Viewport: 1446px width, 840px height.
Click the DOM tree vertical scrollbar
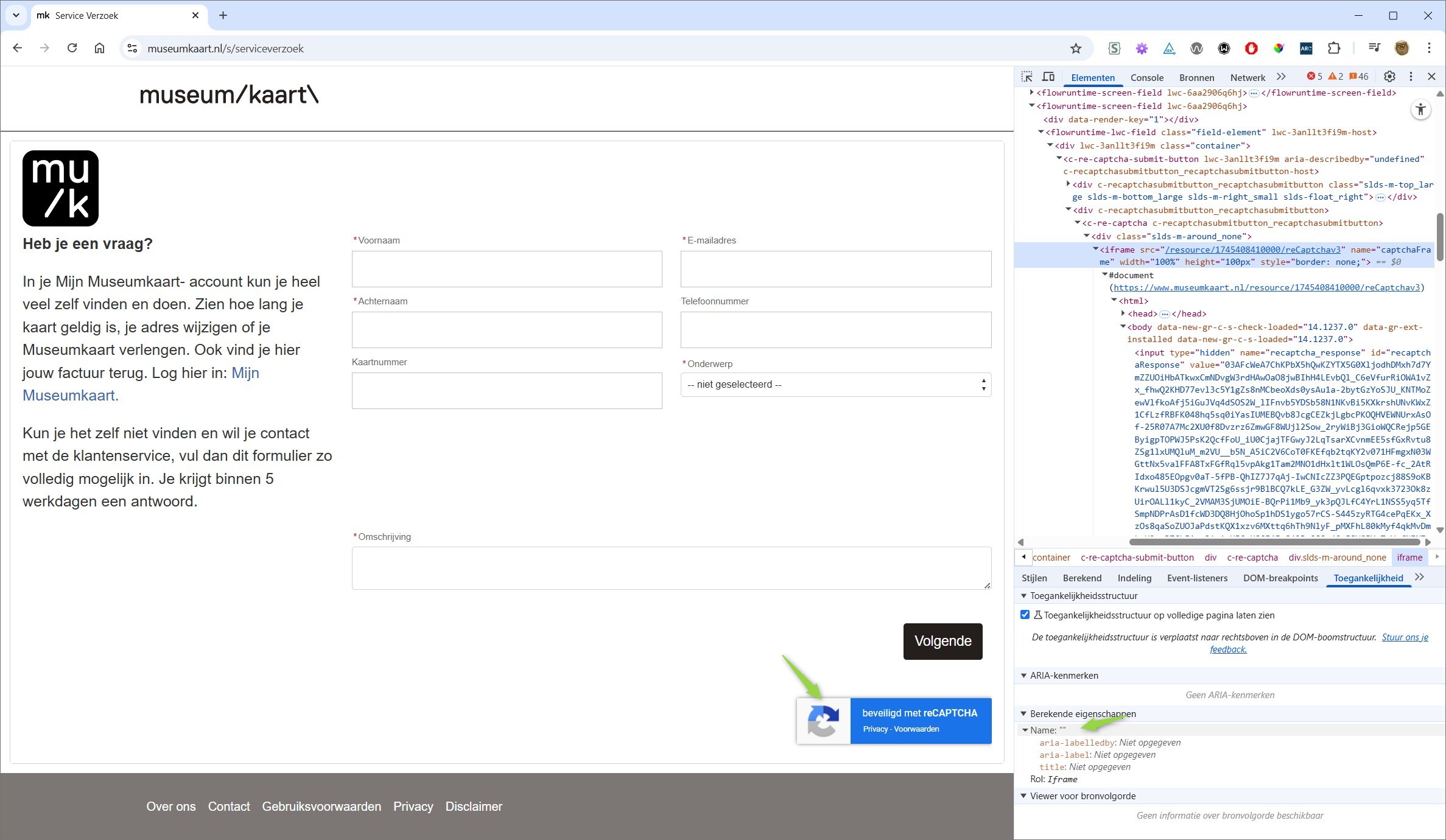[1440, 237]
